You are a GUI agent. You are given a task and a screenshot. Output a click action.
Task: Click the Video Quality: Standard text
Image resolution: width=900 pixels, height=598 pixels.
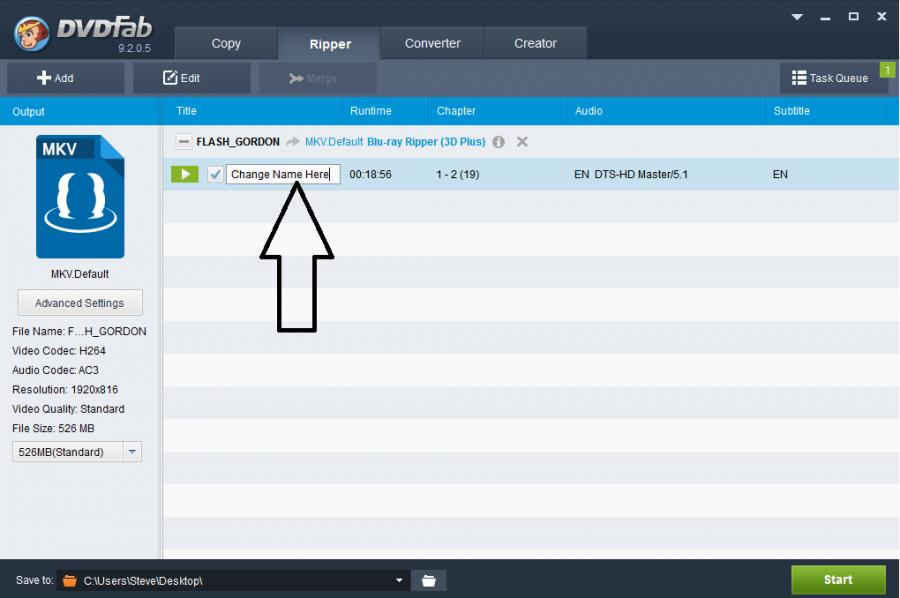point(68,409)
